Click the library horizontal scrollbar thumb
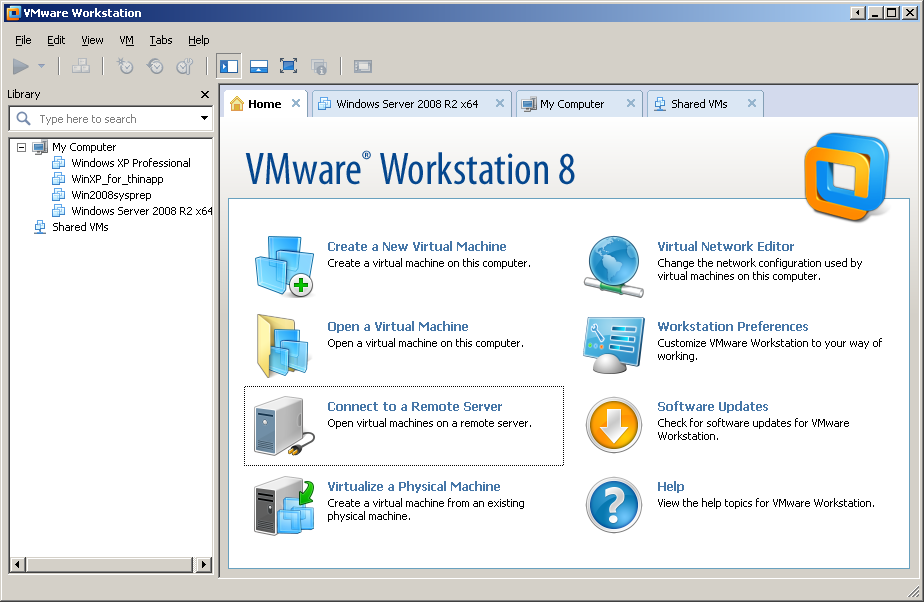This screenshot has height=602, width=924. pyautogui.click(x=109, y=565)
